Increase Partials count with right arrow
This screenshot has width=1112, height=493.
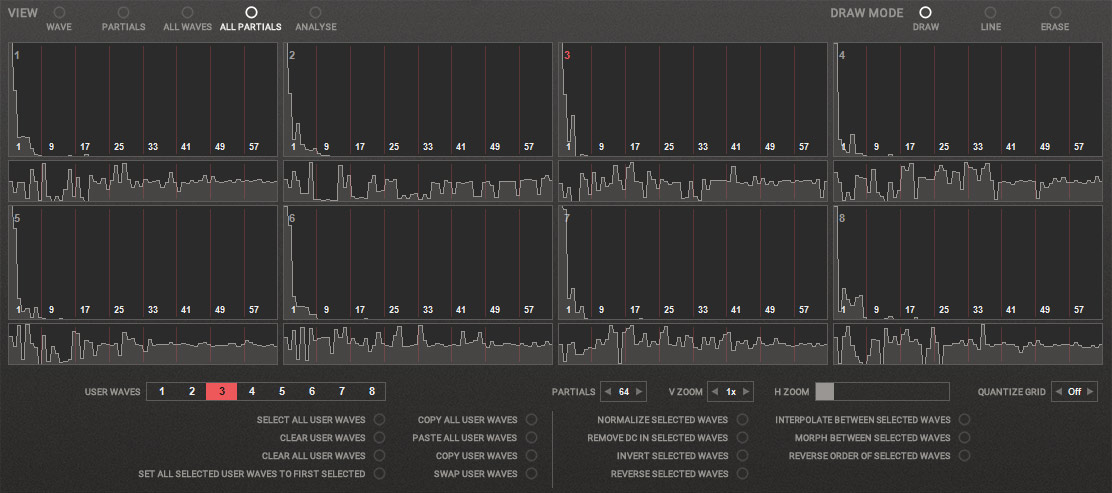tap(640, 391)
